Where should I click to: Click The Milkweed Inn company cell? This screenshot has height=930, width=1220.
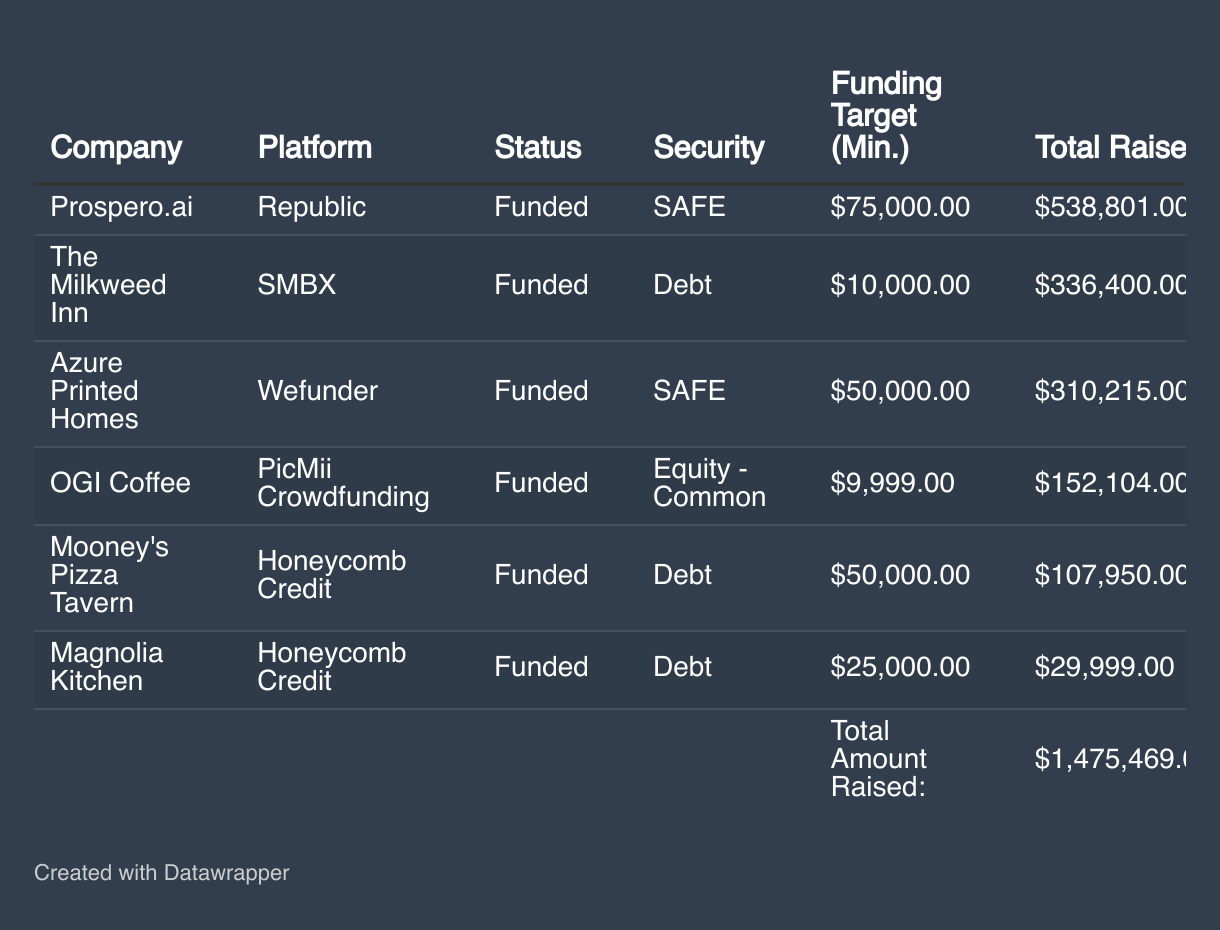tap(108, 285)
